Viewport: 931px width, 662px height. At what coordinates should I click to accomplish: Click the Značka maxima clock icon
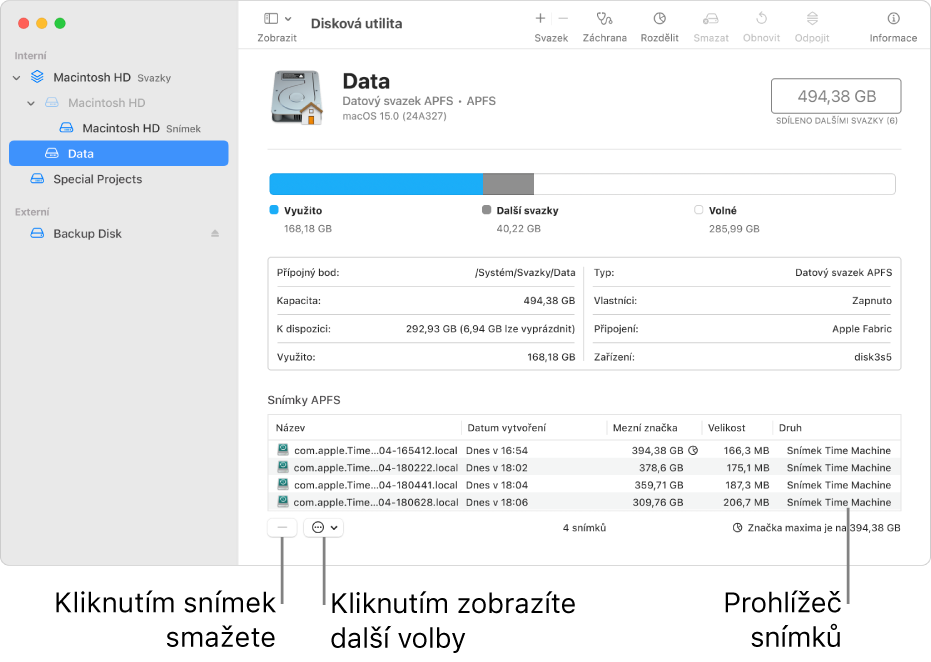pyautogui.click(x=737, y=527)
